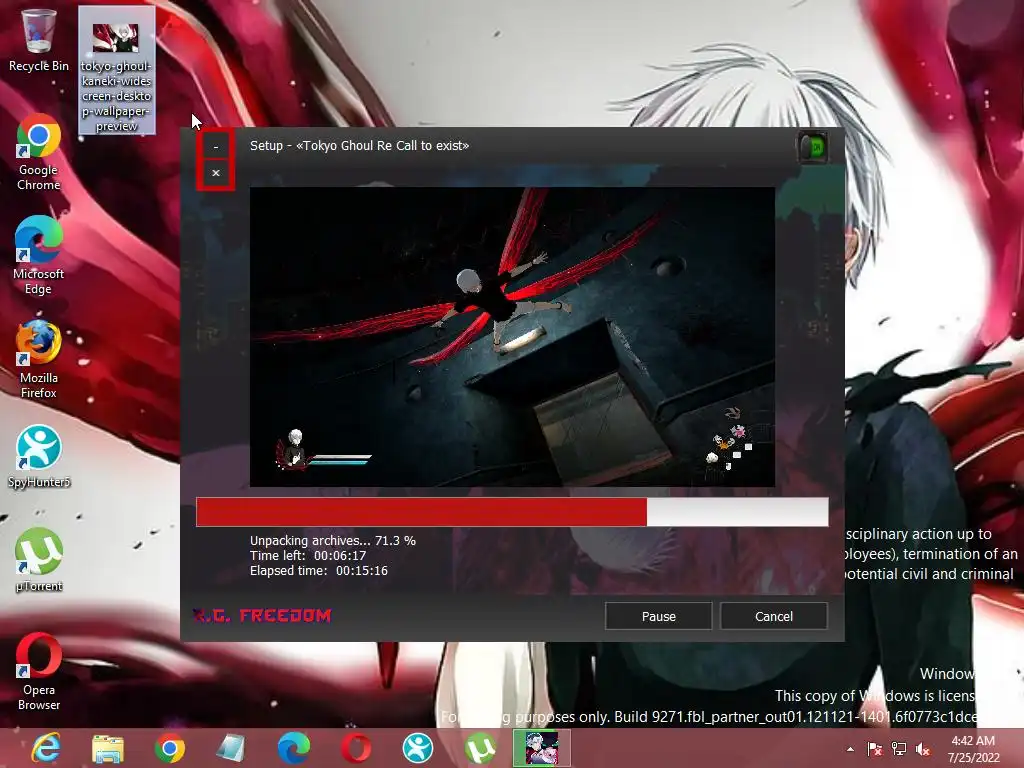Select Tokyo Ghoul setup taskbar button

(x=541, y=748)
